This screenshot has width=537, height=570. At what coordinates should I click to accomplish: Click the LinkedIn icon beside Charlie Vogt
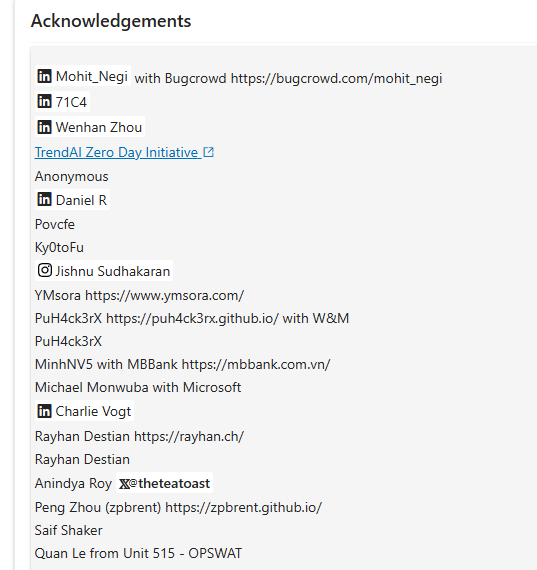pyautogui.click(x=44, y=411)
